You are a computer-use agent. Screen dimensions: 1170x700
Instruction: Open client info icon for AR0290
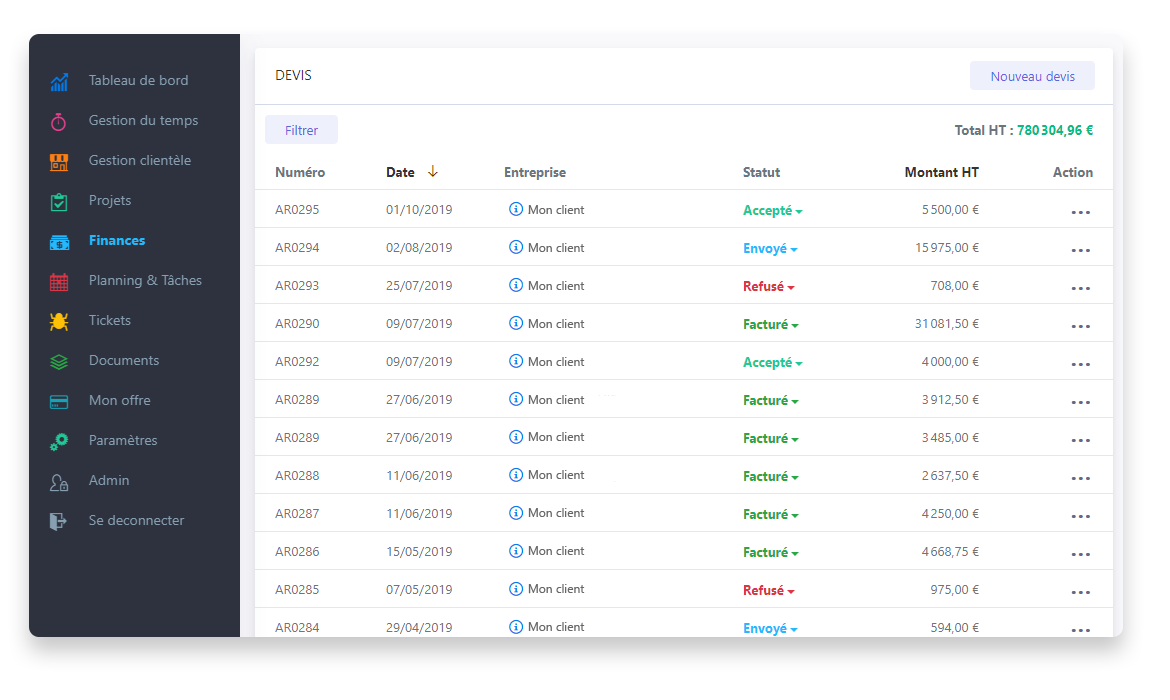tap(516, 323)
